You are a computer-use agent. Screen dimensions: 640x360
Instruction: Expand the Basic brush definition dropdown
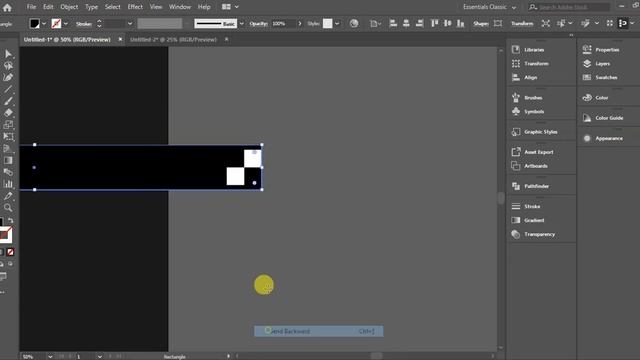click(x=241, y=24)
